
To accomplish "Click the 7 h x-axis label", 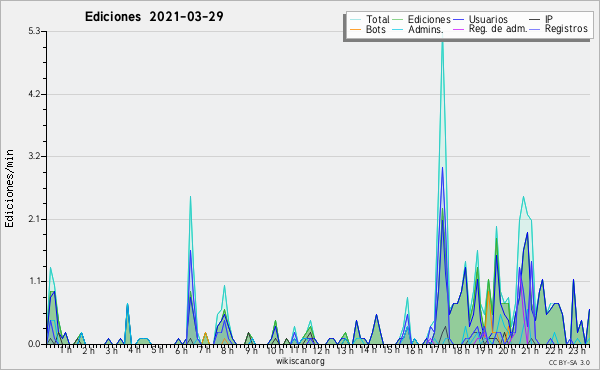I will (x=204, y=350).
